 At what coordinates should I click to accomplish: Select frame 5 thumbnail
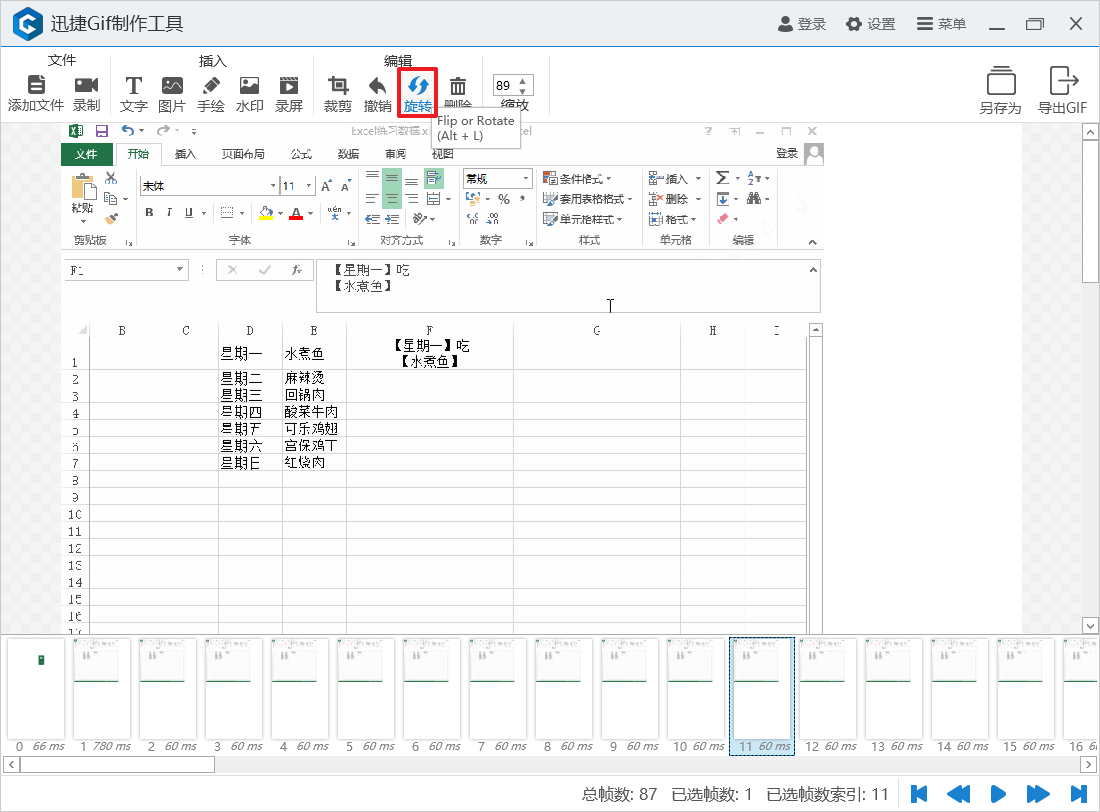[x=365, y=690]
